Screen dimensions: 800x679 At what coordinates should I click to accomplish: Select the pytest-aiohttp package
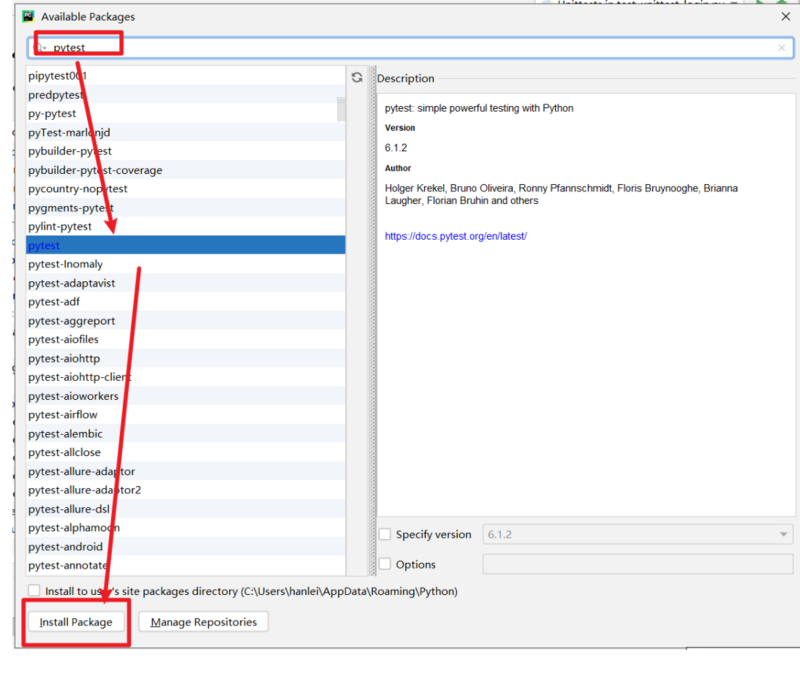(186, 358)
